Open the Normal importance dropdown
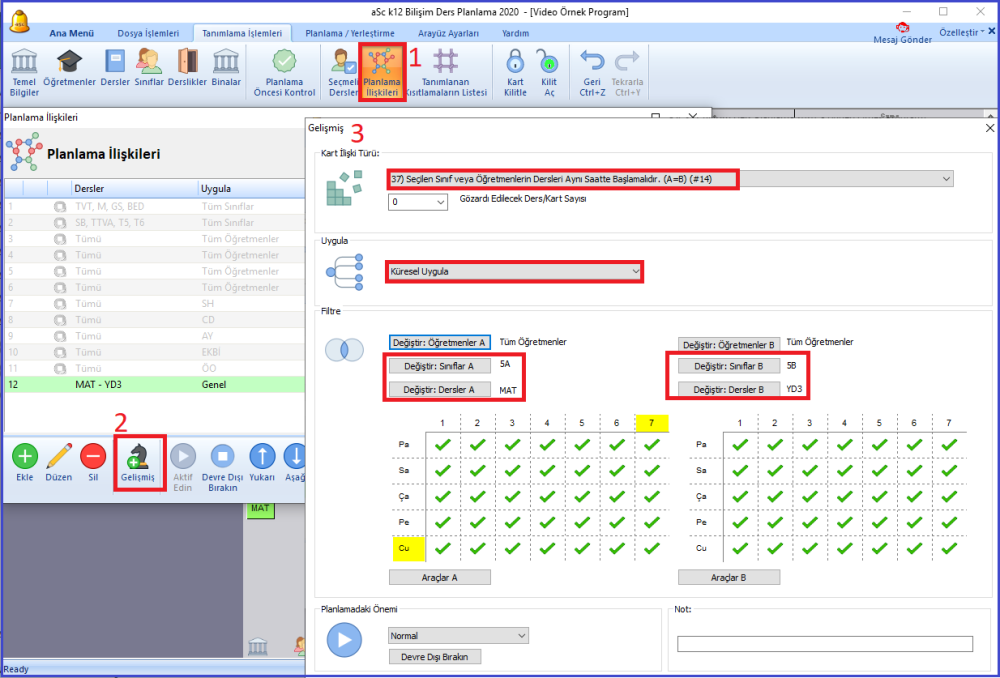 pyautogui.click(x=458, y=636)
